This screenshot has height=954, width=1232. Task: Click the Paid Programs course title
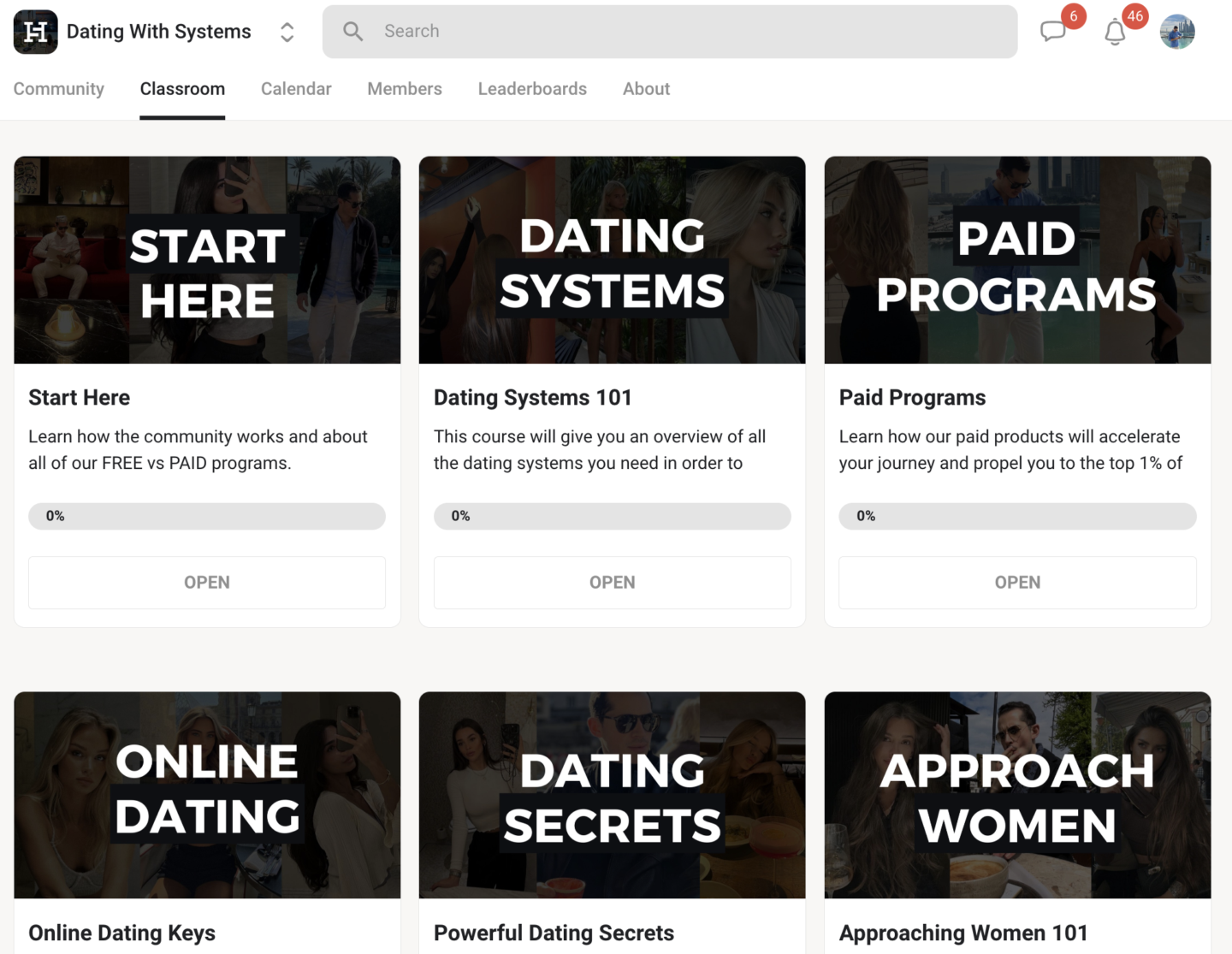pos(912,398)
